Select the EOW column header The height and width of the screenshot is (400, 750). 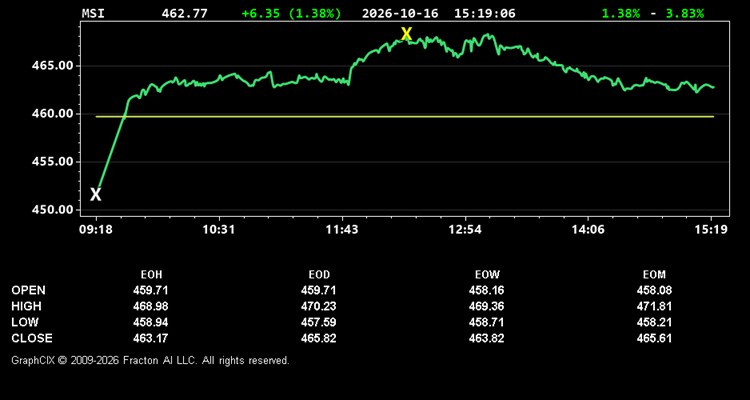[487, 275]
